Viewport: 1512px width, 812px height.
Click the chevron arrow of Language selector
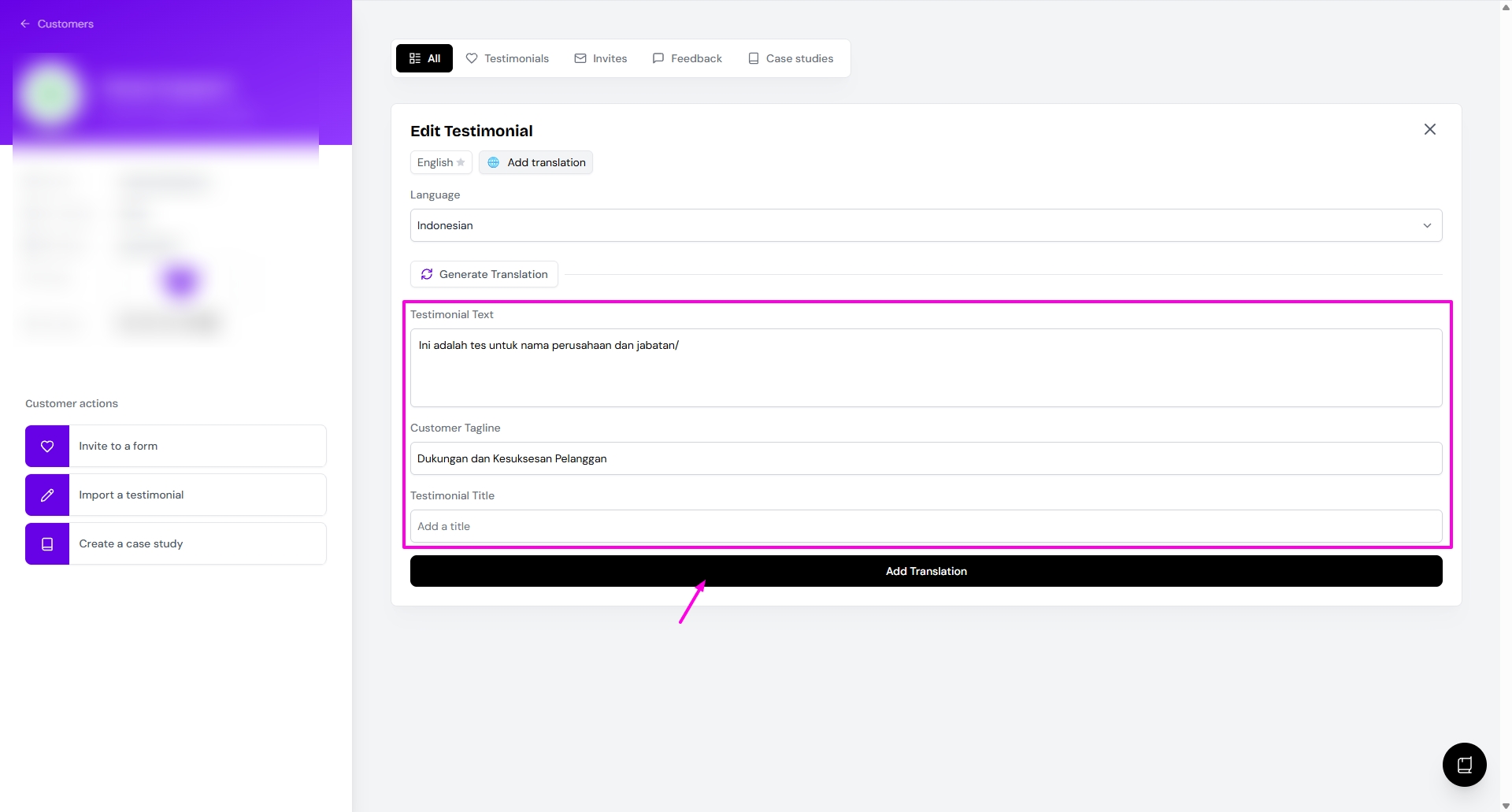pyautogui.click(x=1427, y=225)
